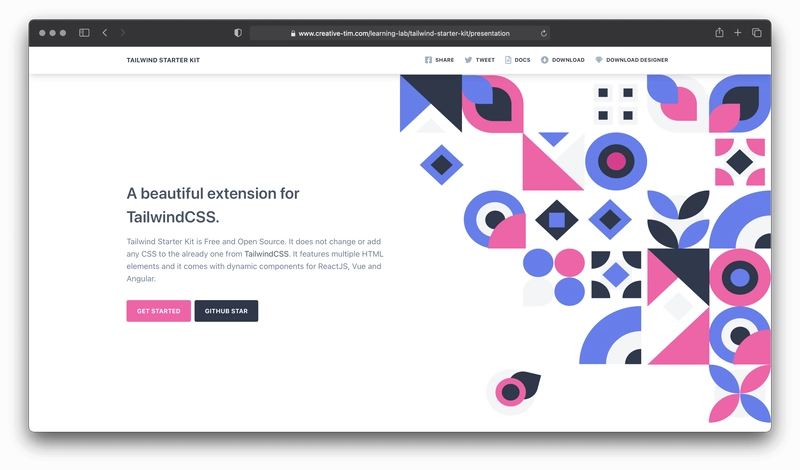Click the Facebook icon beside Share
This screenshot has width=800, height=470.
[428, 60]
